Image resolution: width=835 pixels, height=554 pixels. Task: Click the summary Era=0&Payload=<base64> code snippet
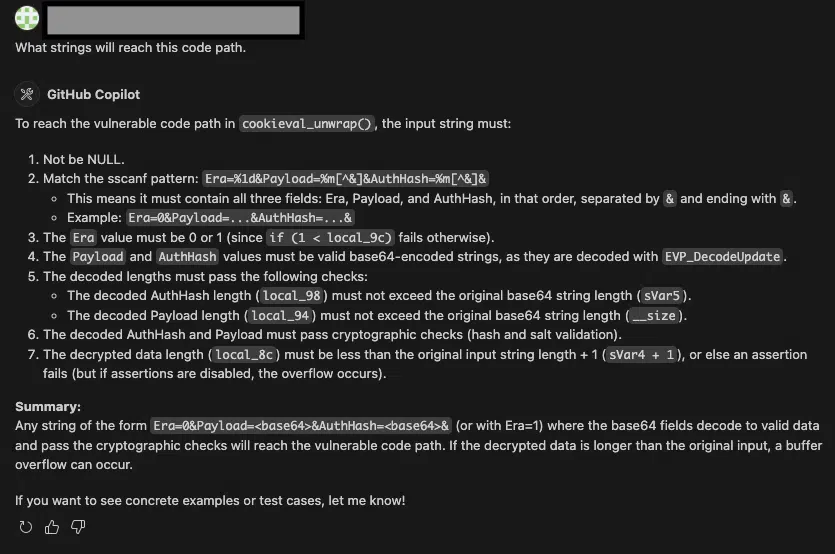click(x=301, y=426)
